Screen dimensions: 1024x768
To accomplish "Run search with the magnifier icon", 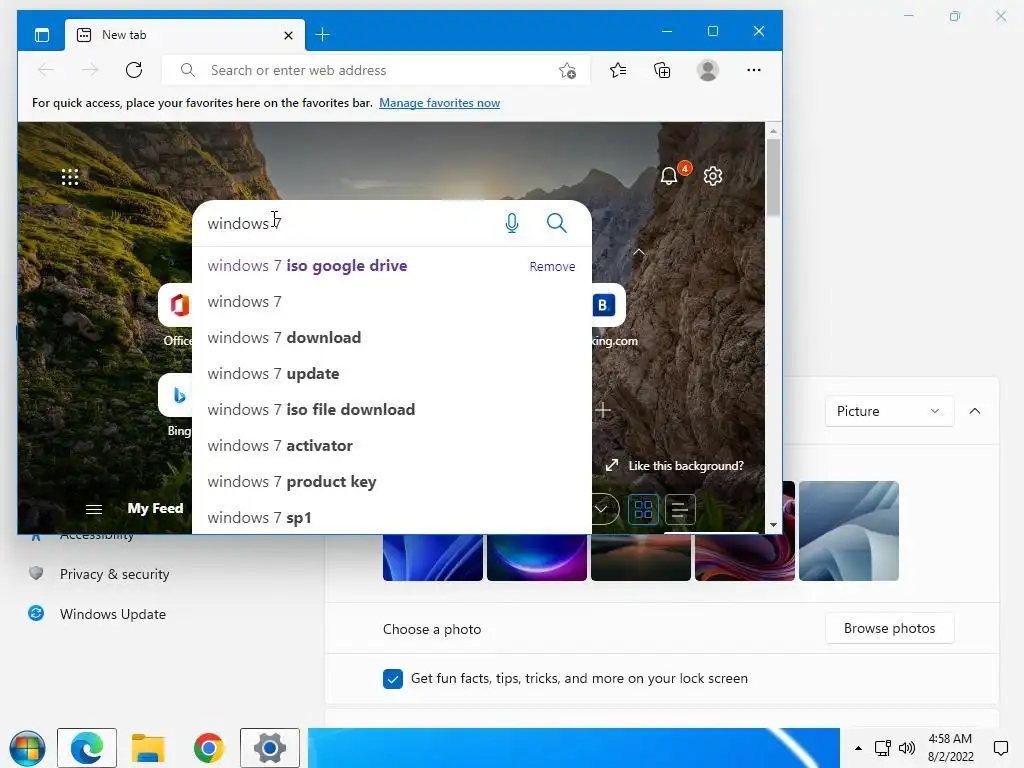I will [556, 223].
